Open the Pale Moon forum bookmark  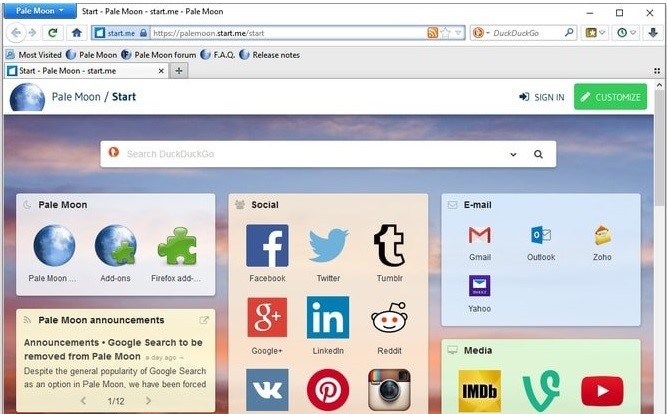pyautogui.click(x=159, y=55)
